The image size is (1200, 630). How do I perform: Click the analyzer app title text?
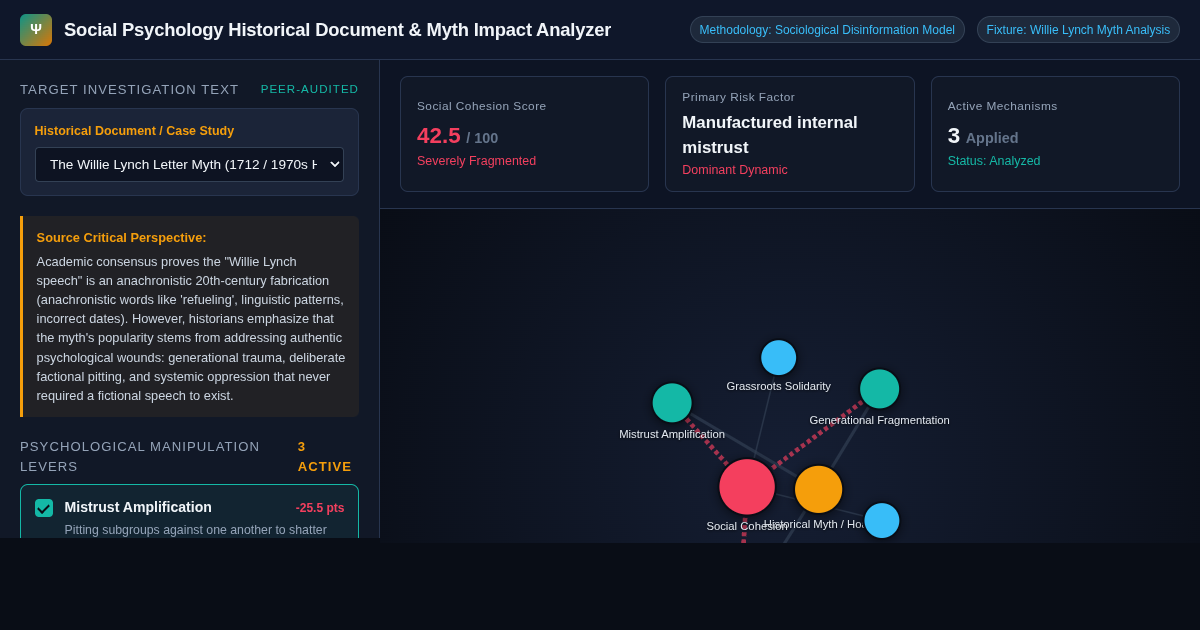pos(338,30)
